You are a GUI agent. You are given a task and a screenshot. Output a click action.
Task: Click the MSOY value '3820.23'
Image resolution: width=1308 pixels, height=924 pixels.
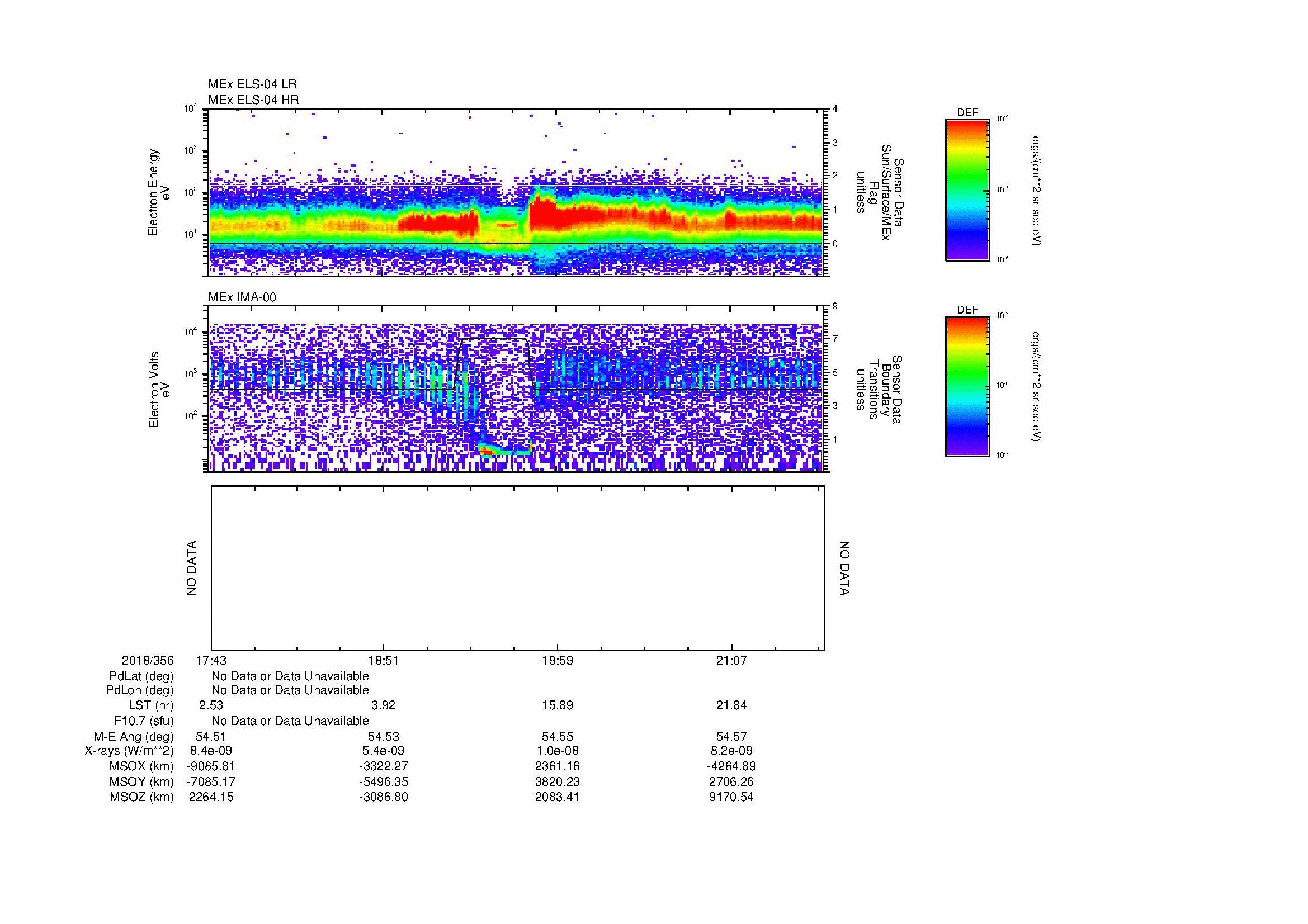click(x=558, y=781)
